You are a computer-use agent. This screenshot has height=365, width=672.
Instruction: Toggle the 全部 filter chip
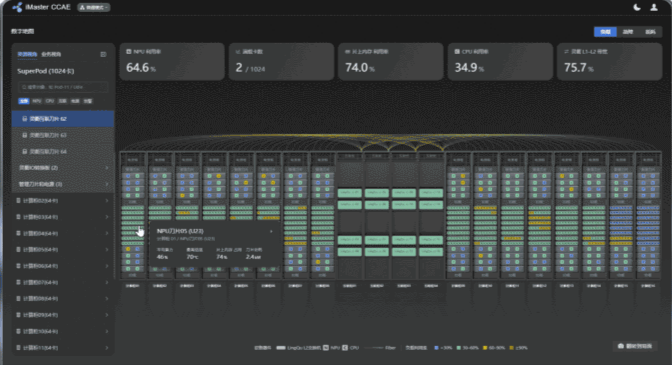click(24, 101)
